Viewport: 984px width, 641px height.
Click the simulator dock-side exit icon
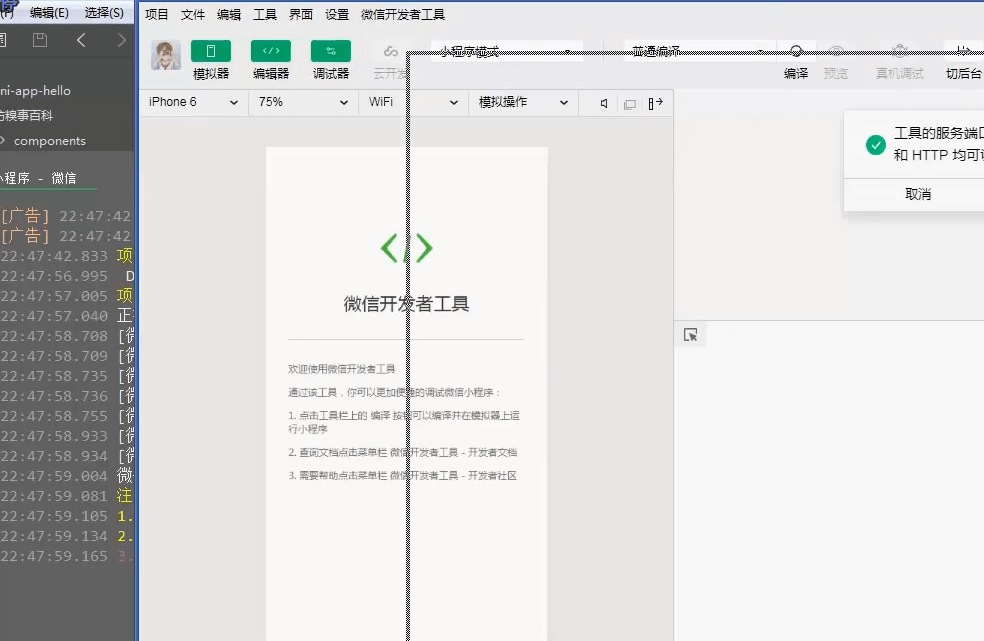(x=656, y=104)
